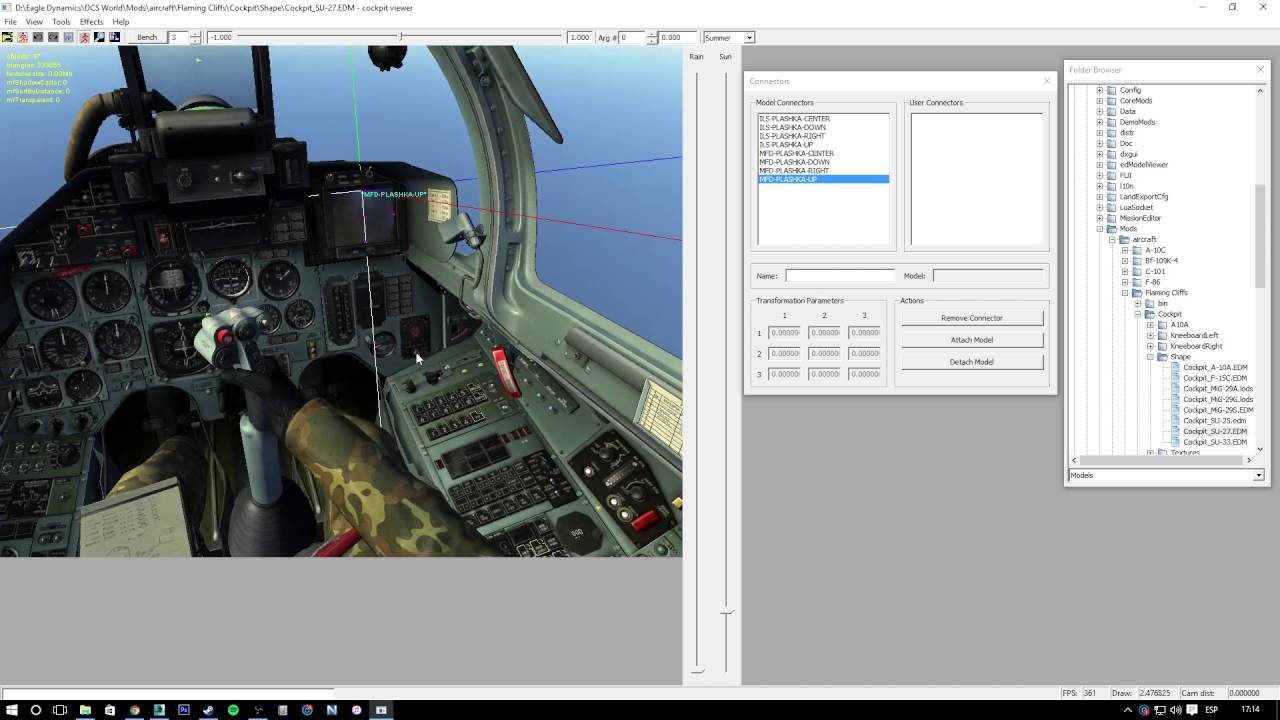Increase the Bench count stepper
The height and width of the screenshot is (720, 1280).
195,35
